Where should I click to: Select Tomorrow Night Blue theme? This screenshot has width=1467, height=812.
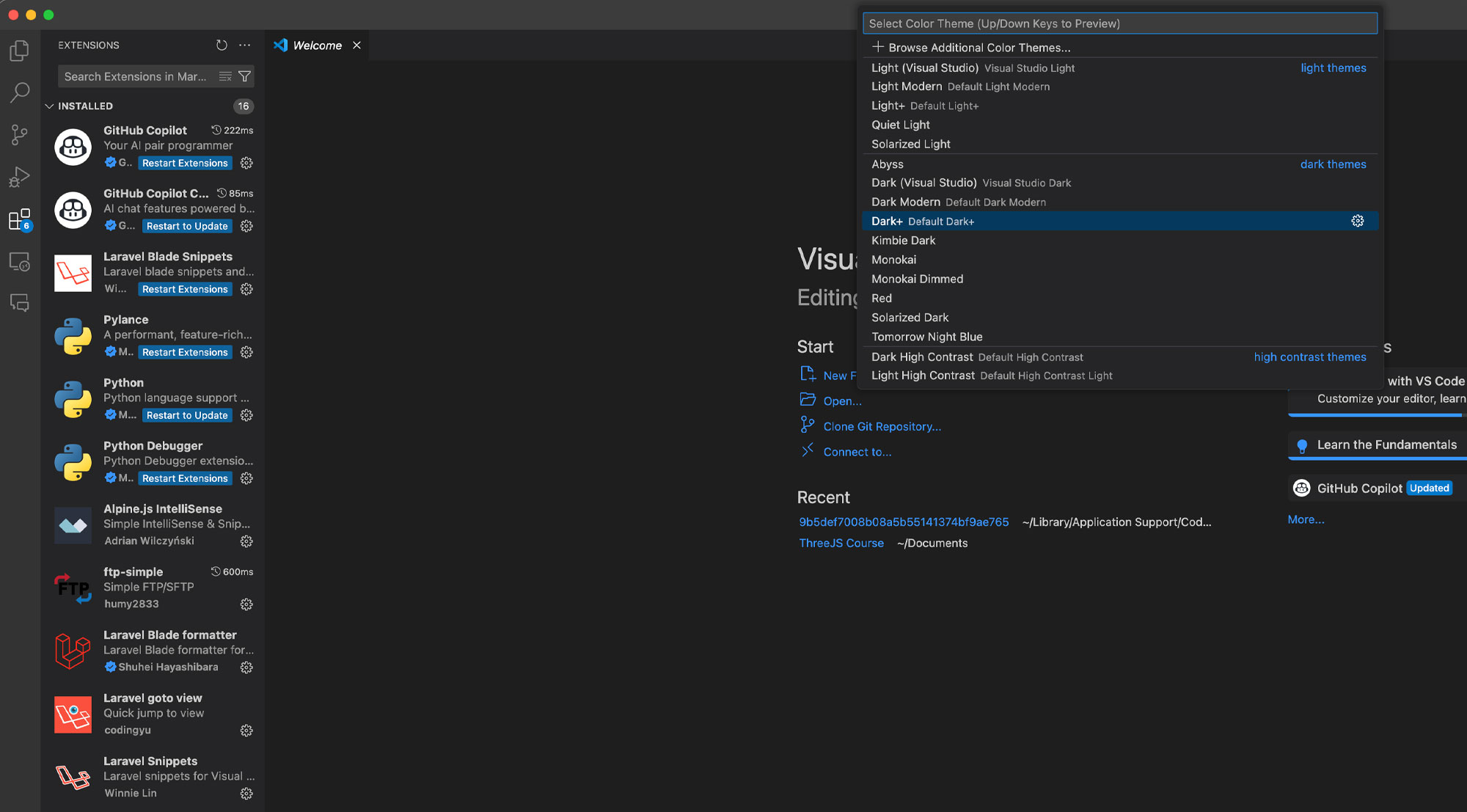(1120, 337)
